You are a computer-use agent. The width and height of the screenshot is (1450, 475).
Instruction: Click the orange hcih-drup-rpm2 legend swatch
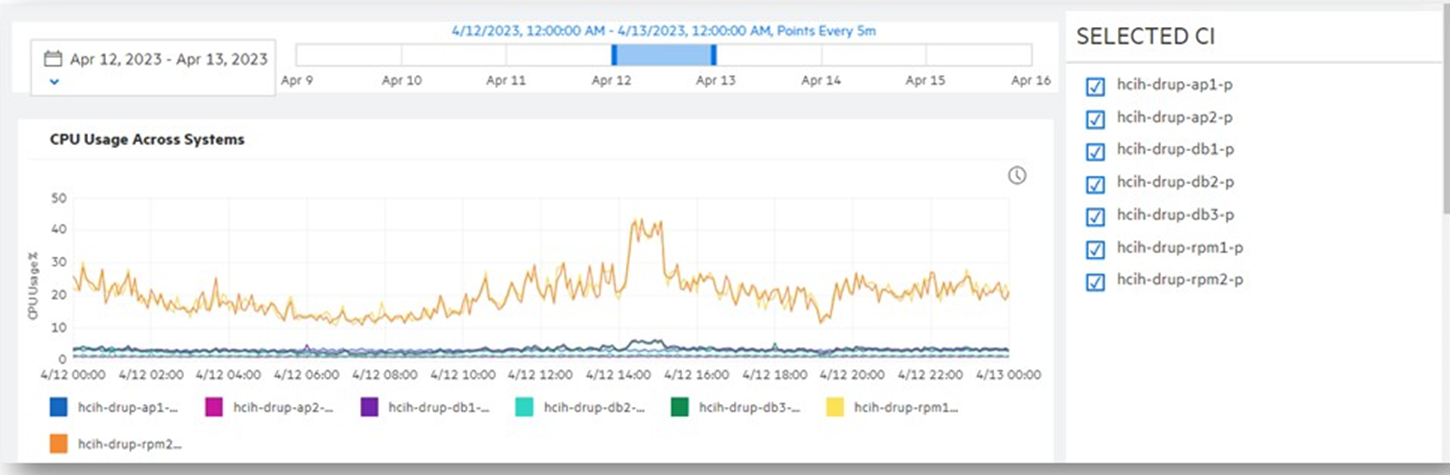pyautogui.click(x=59, y=443)
